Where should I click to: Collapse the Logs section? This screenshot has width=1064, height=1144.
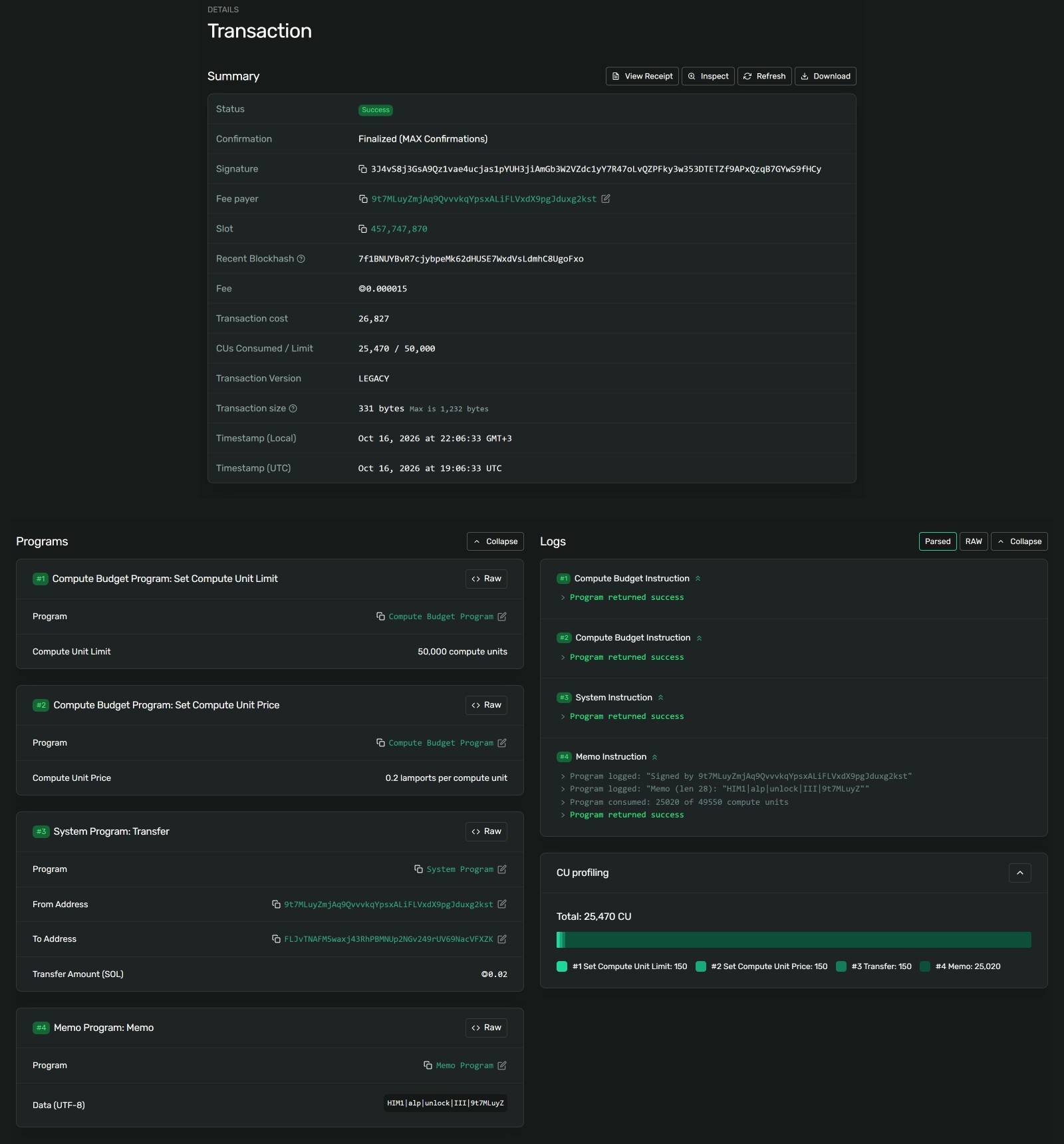click(1019, 541)
